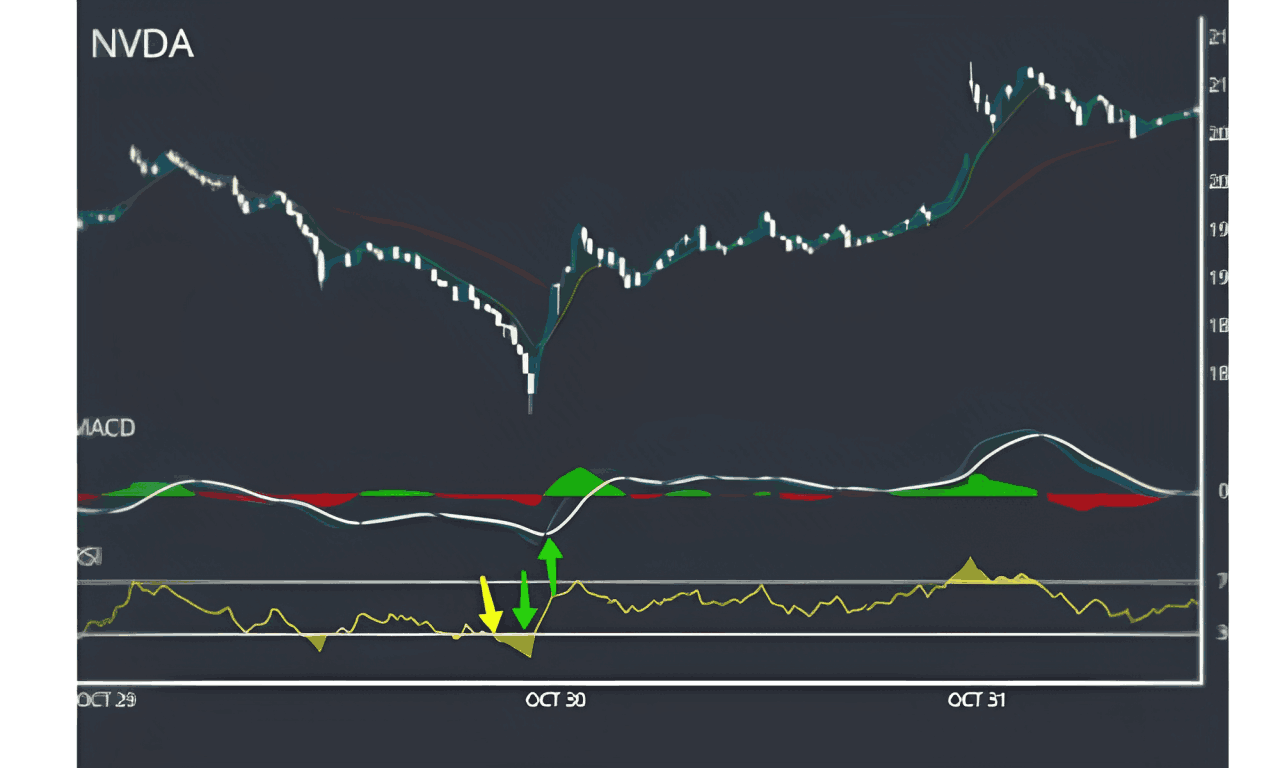
Task: Select the MACD indicator panel label
Action: [x=106, y=428]
